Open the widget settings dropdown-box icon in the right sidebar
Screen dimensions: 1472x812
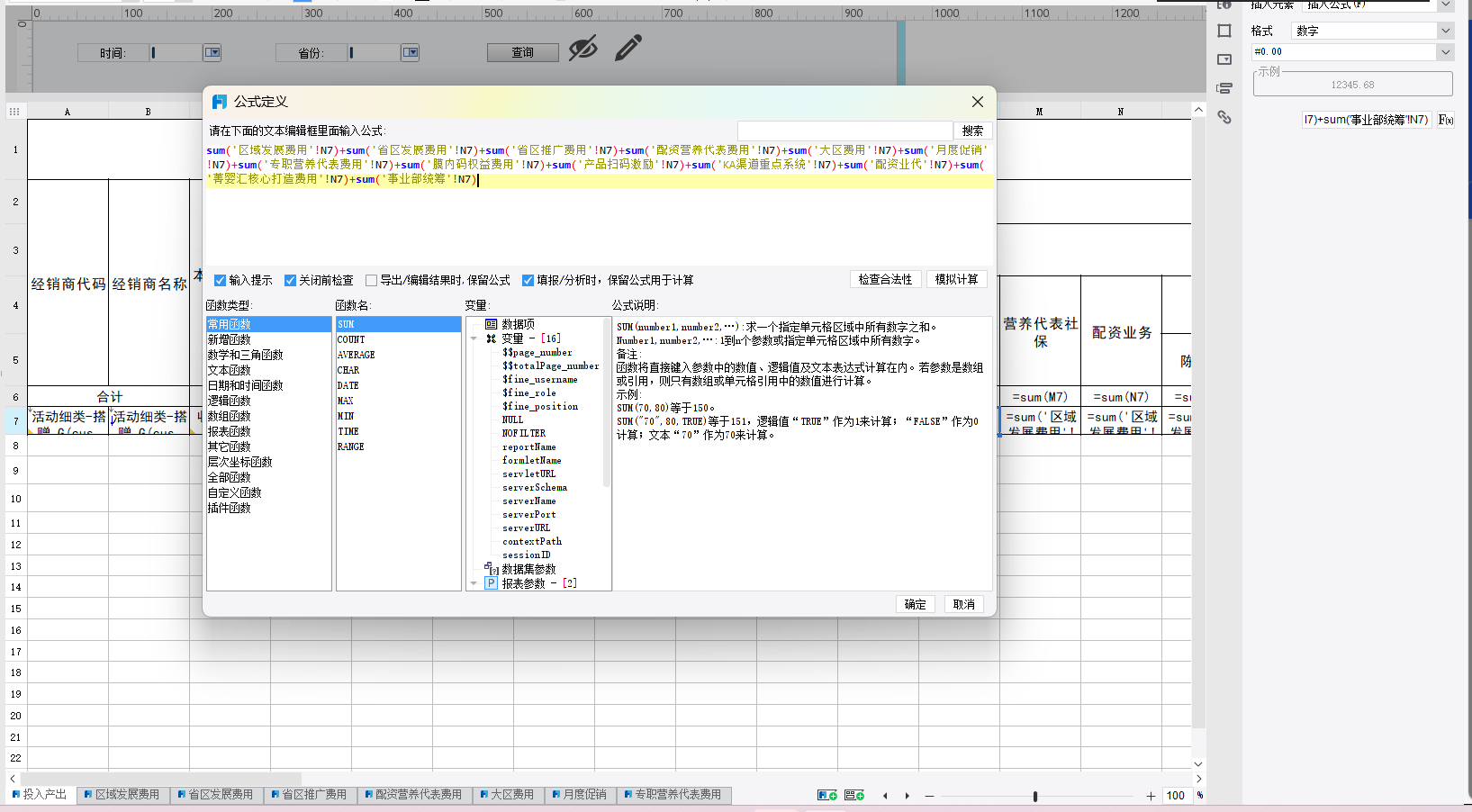(1224, 59)
